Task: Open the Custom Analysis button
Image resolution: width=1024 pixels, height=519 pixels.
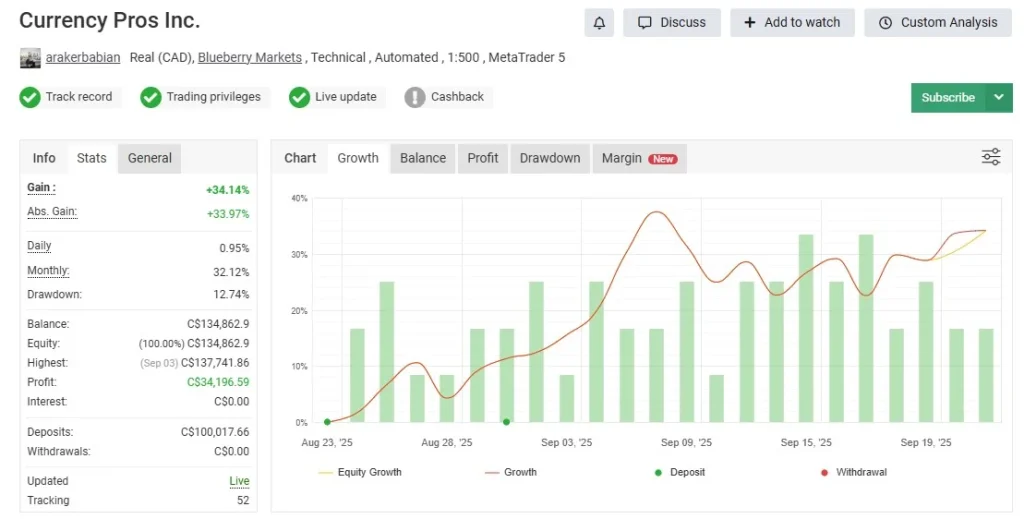Action: 938,23
